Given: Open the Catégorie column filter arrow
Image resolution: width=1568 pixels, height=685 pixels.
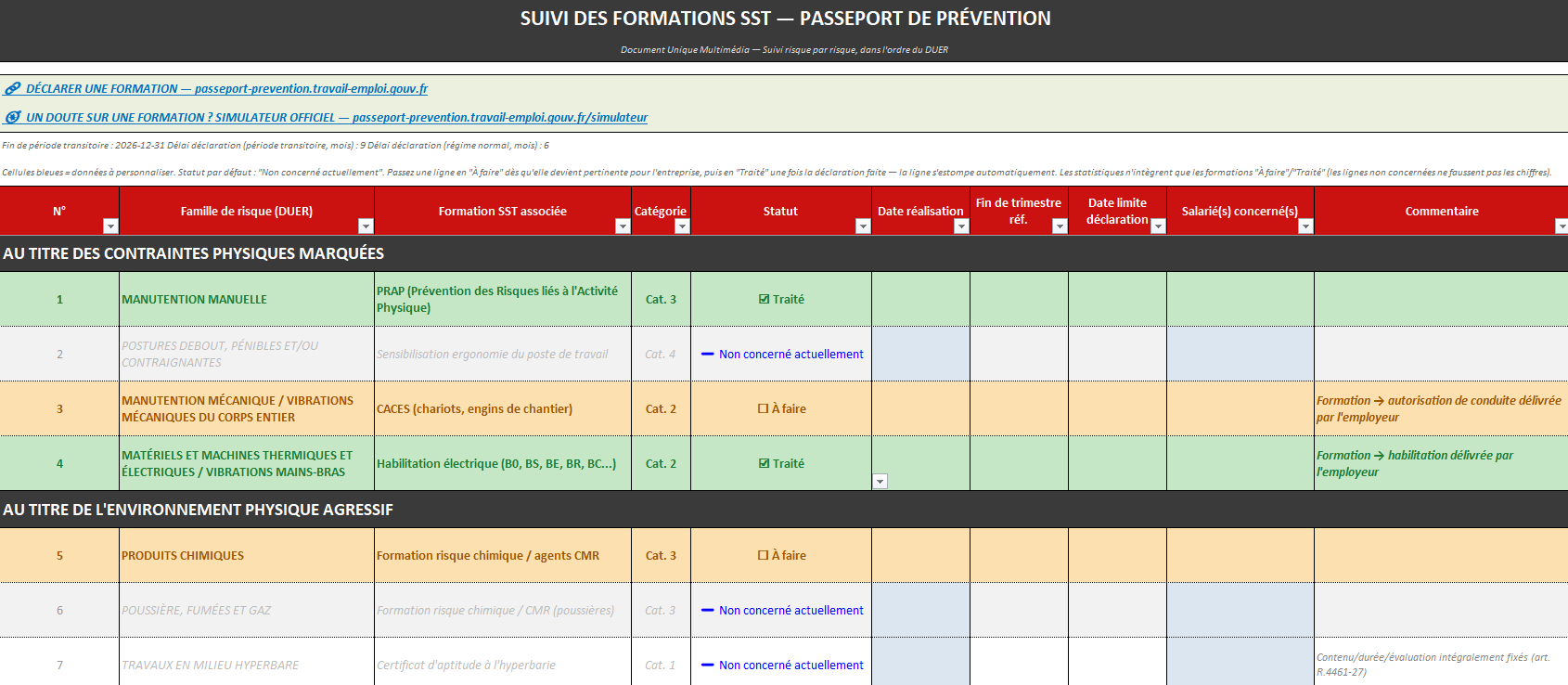Looking at the screenshot, I should 682,226.
